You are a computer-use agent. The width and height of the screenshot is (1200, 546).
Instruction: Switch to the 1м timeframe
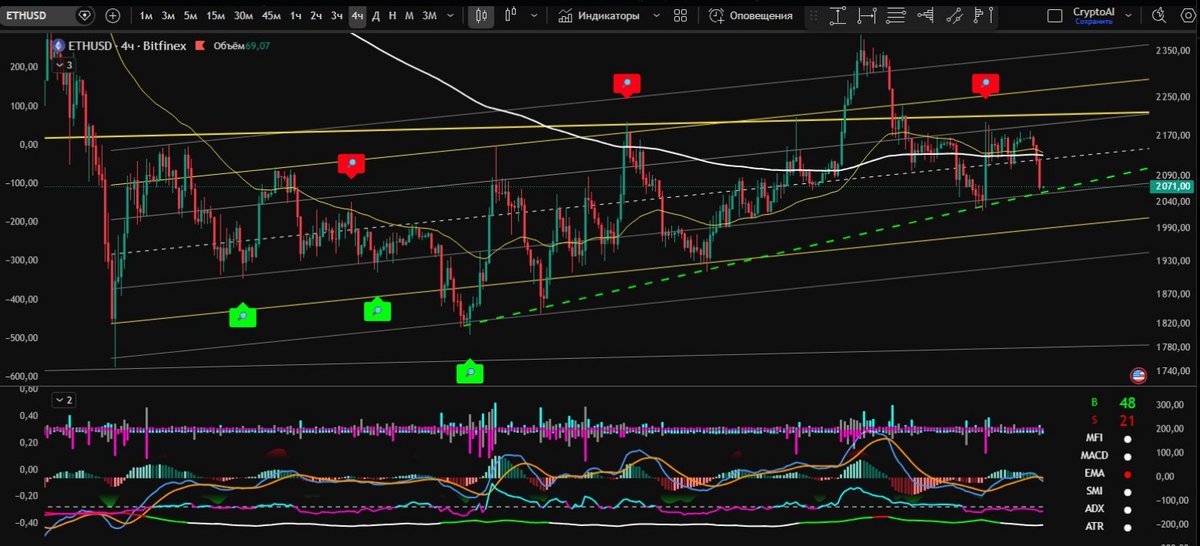tap(147, 16)
